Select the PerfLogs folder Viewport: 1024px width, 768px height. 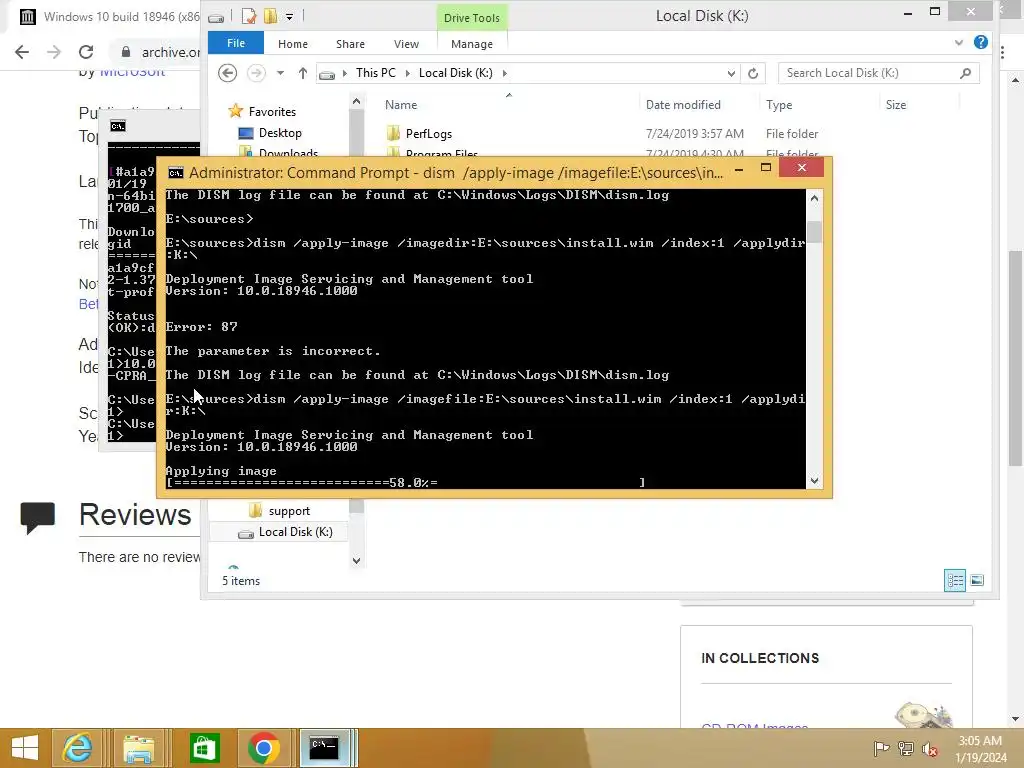coord(428,133)
